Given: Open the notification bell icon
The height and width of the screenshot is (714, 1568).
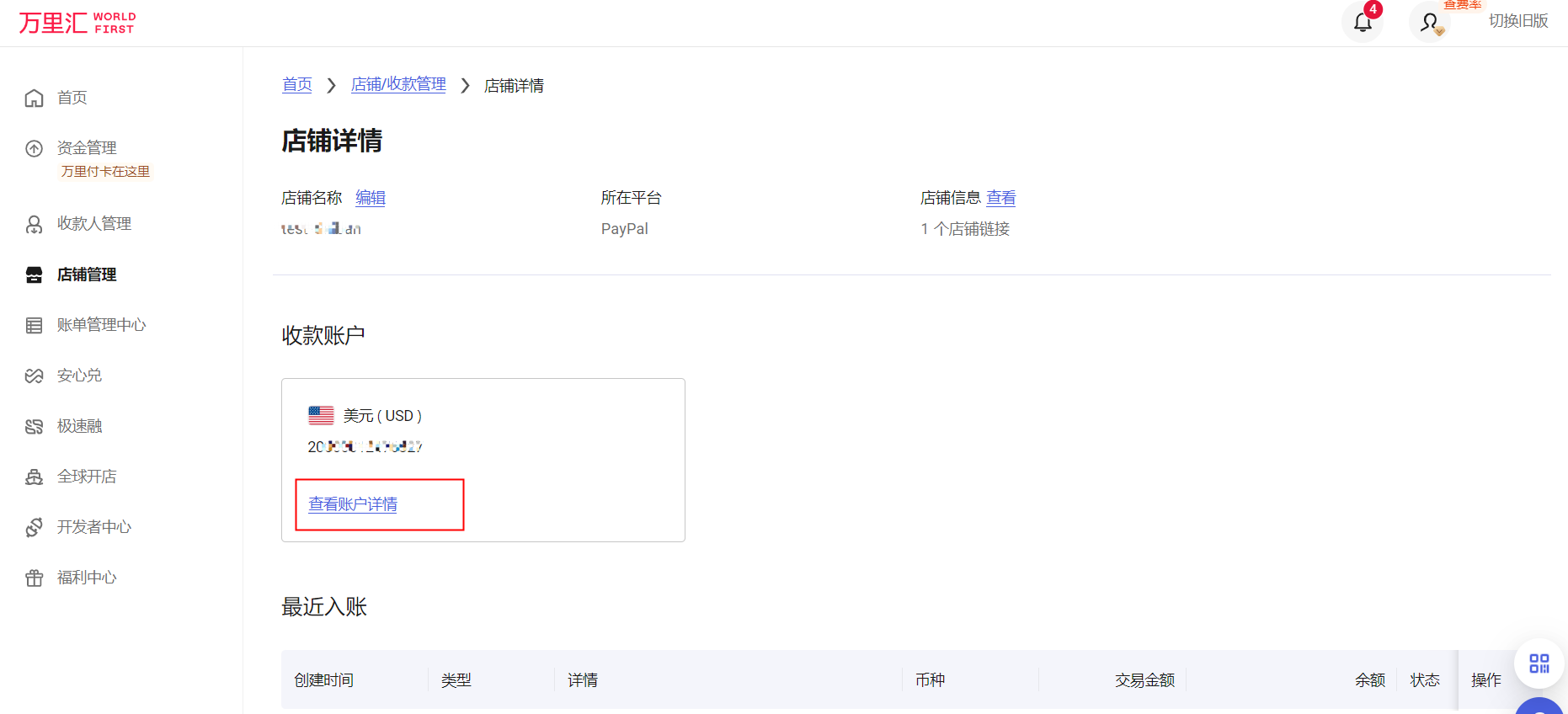Looking at the screenshot, I should click(1363, 22).
